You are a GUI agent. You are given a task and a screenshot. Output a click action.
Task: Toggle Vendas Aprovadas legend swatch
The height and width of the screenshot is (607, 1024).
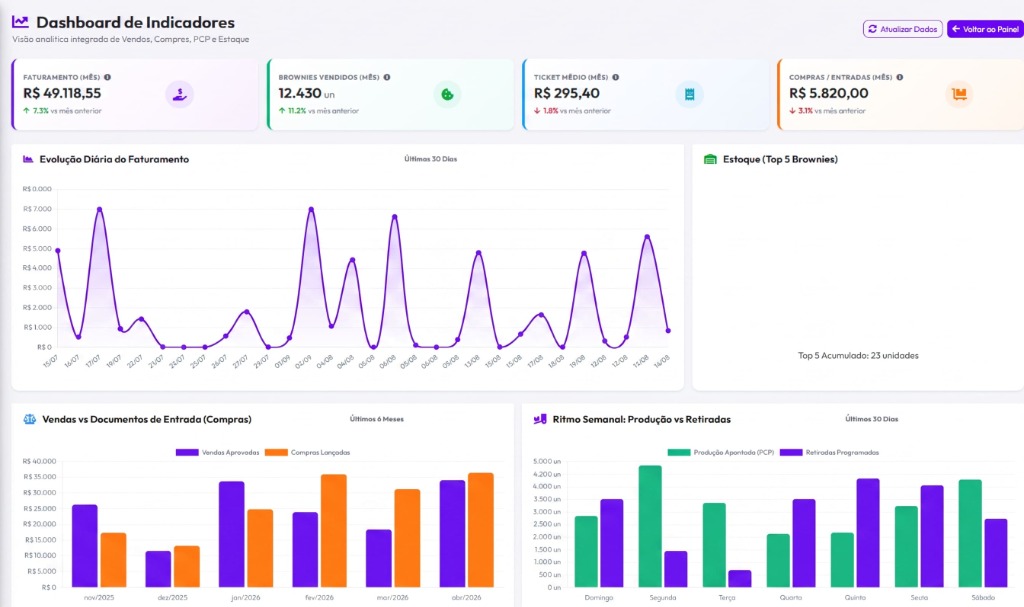[187, 452]
